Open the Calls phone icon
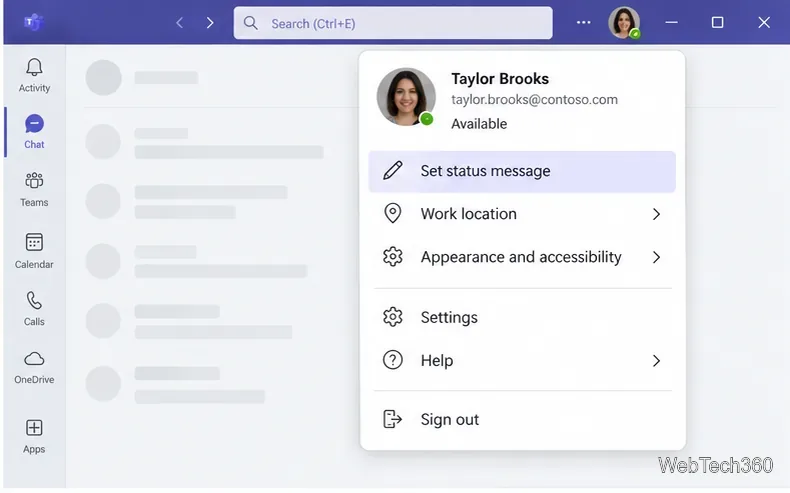Image resolution: width=790 pixels, height=493 pixels. [x=34, y=301]
